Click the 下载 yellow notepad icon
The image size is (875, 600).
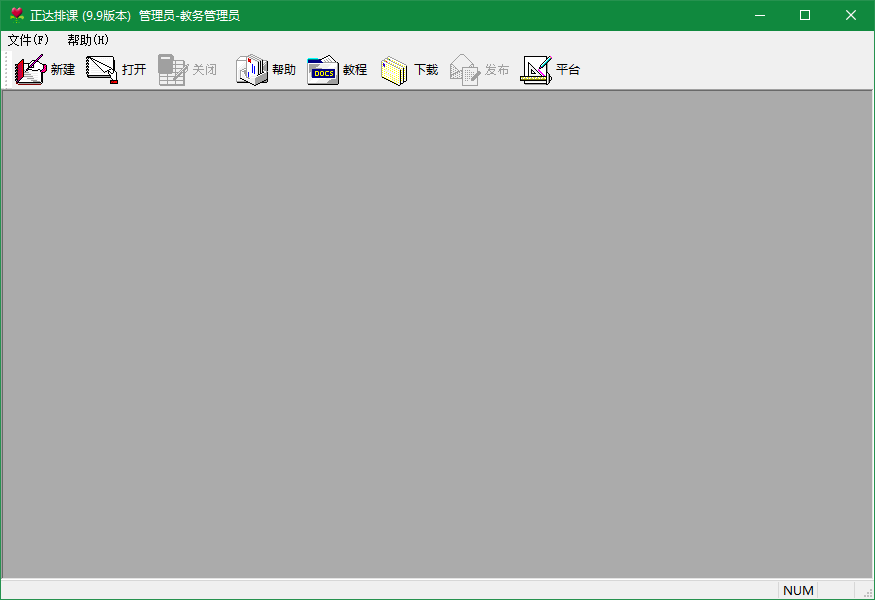[394, 70]
